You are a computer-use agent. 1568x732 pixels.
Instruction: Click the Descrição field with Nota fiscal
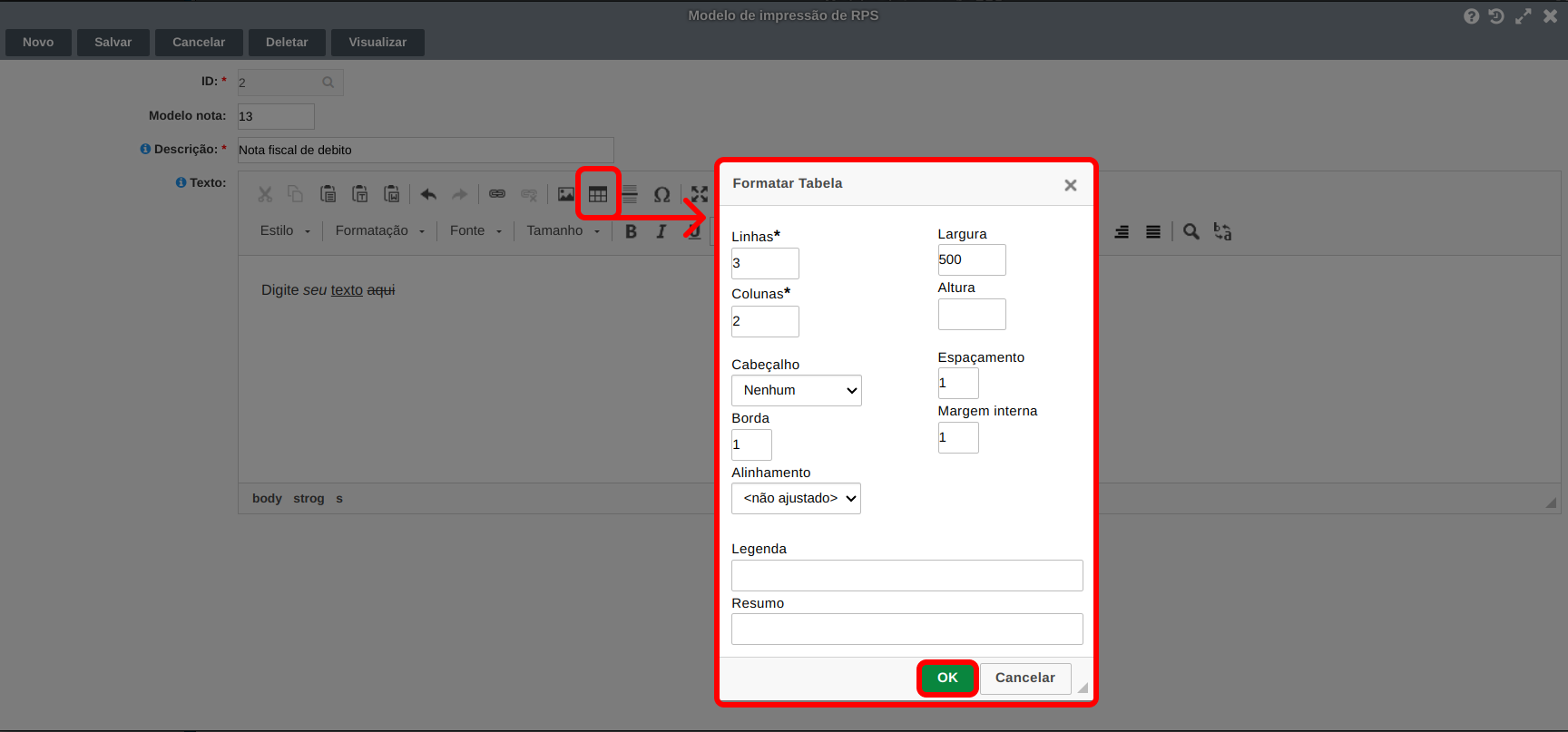426,150
